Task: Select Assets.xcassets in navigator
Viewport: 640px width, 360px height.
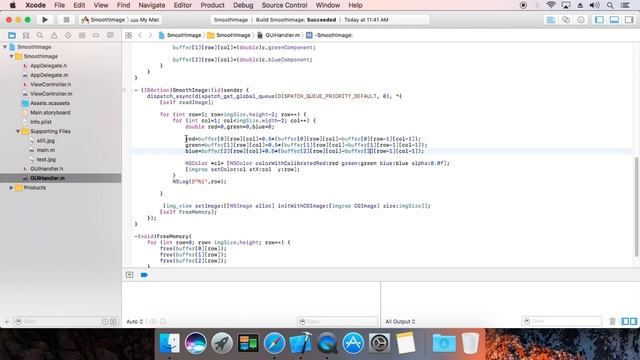Action: 50,103
